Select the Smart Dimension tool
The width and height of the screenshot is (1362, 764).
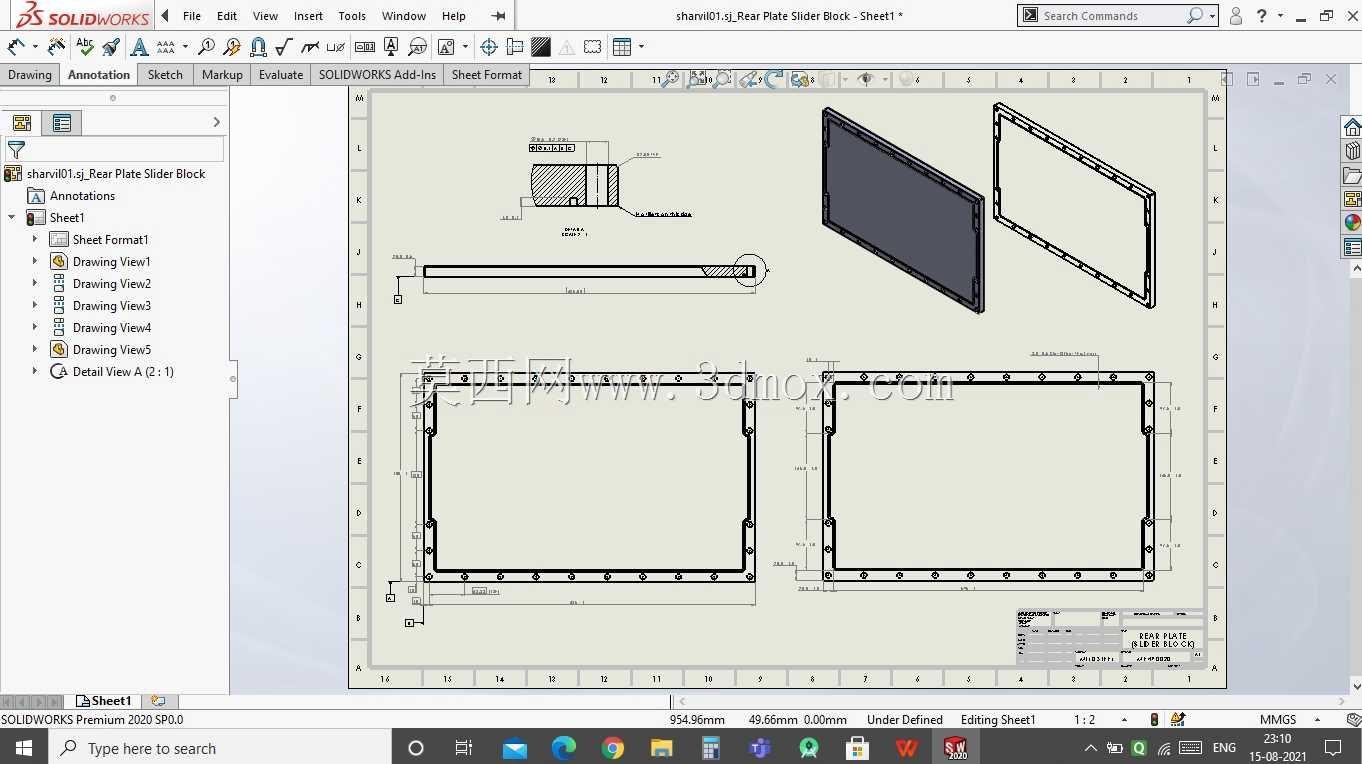(16, 46)
